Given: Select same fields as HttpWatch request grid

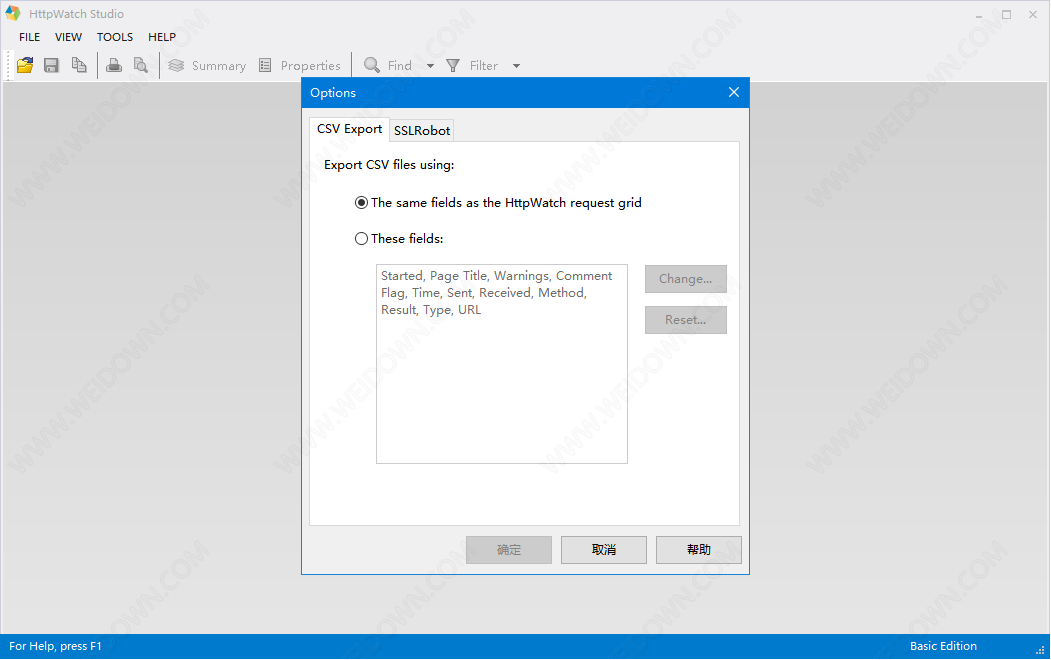Looking at the screenshot, I should tap(498, 202).
